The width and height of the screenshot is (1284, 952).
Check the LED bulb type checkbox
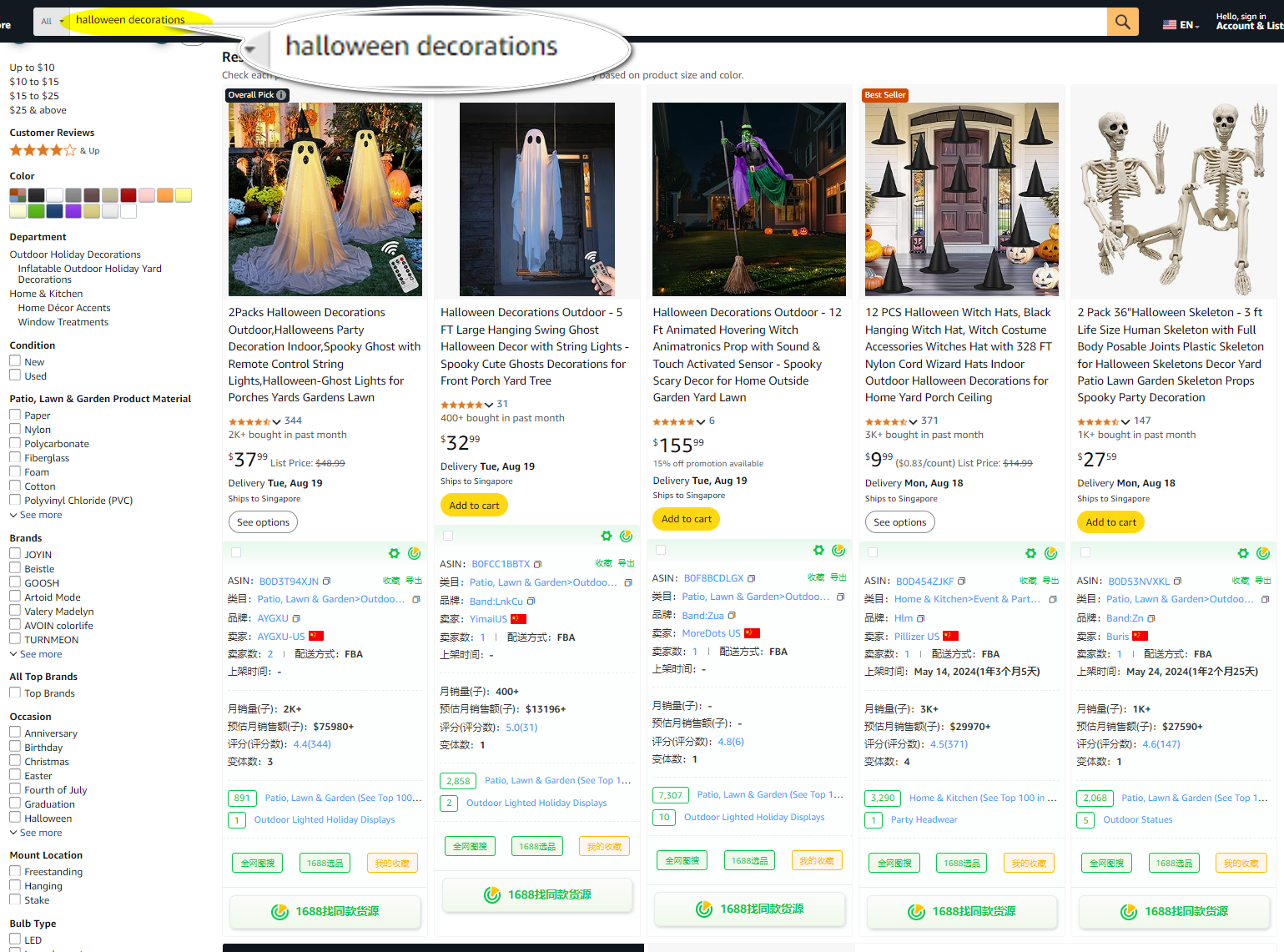point(15,939)
